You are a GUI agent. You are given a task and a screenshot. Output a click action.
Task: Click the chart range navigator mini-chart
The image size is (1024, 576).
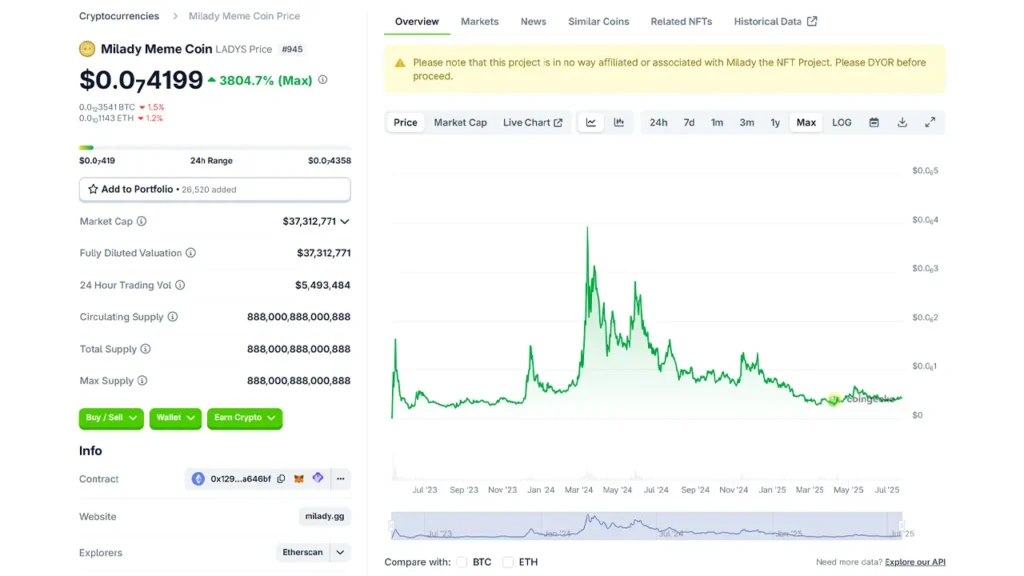tap(647, 526)
